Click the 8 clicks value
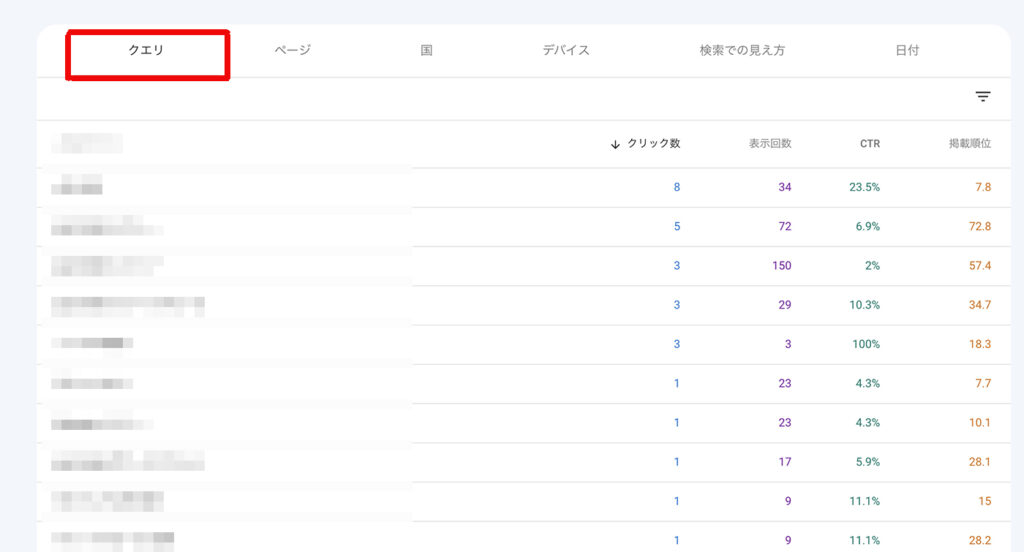This screenshot has width=1024, height=552. (x=677, y=187)
